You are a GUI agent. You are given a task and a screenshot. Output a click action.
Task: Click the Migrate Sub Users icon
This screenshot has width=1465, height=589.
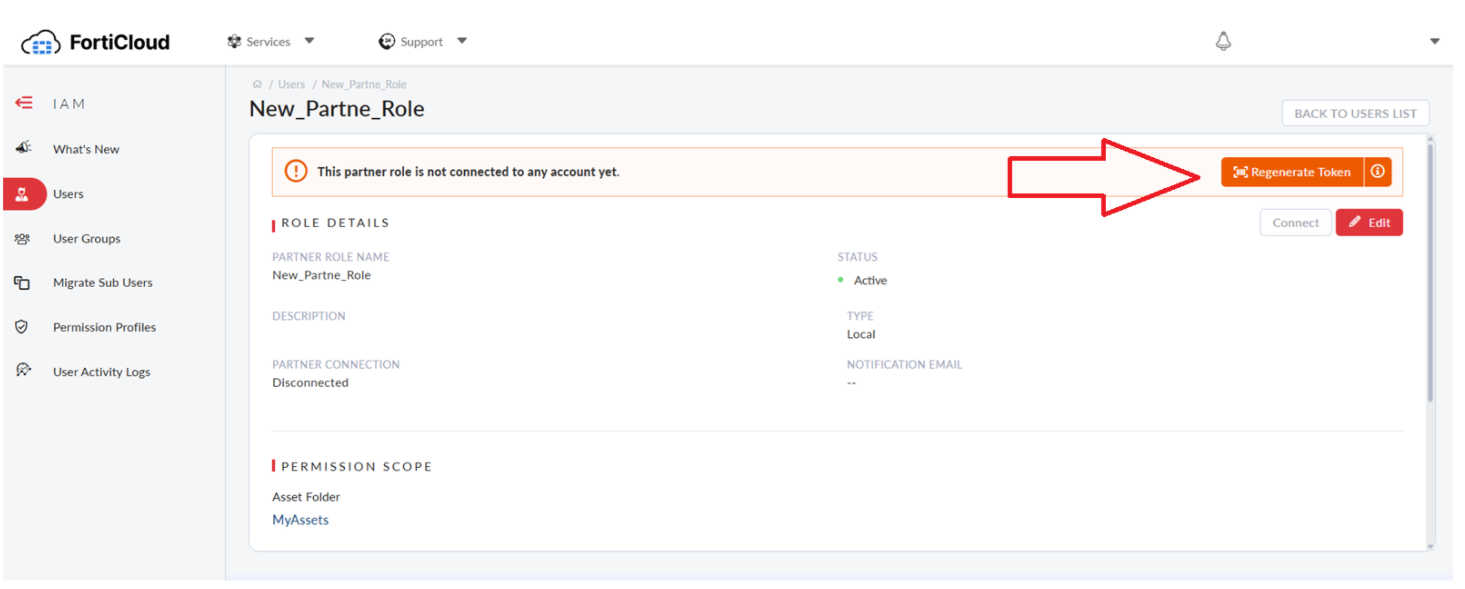(x=22, y=283)
